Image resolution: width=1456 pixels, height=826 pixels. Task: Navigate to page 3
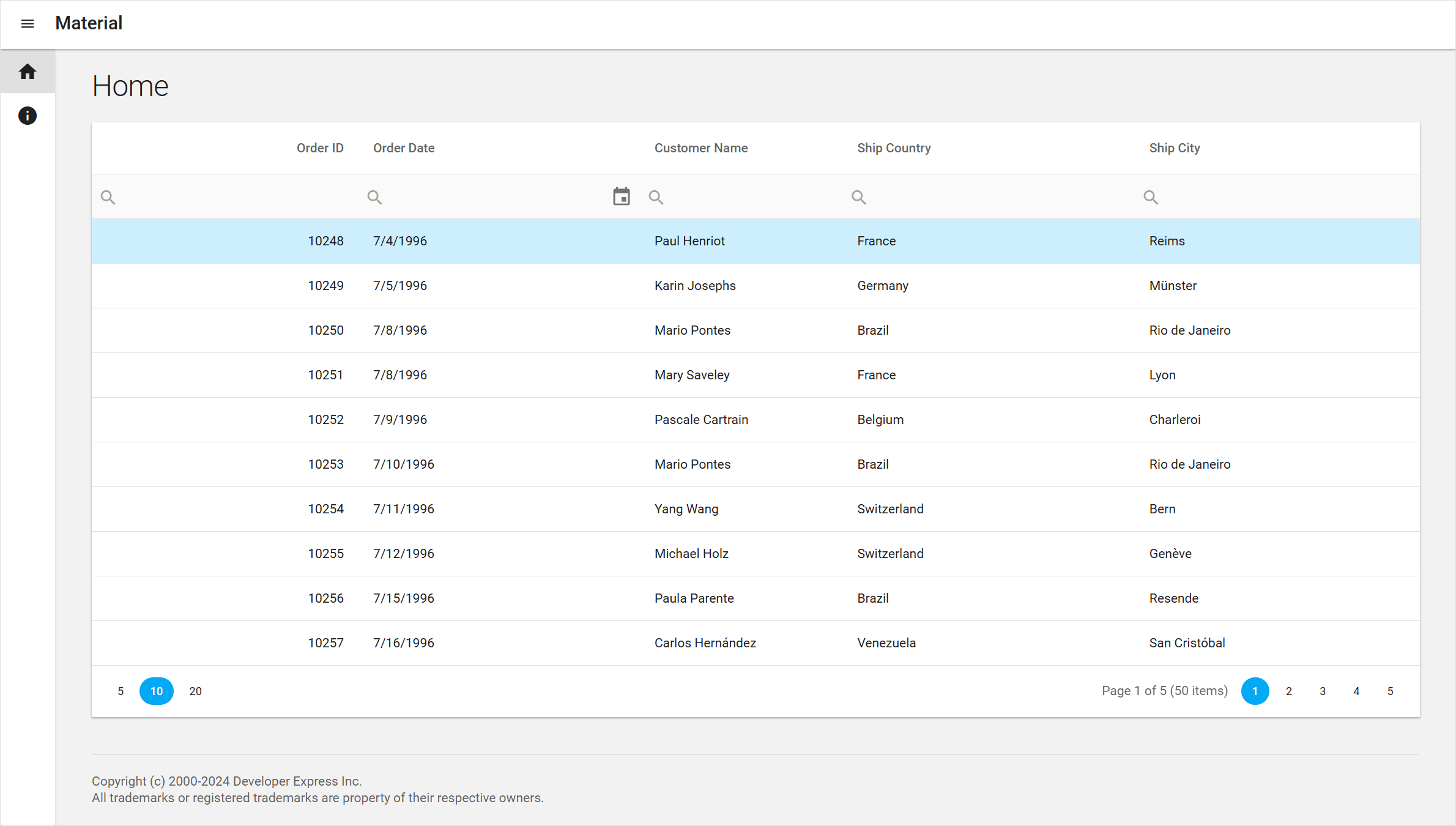coord(1322,691)
